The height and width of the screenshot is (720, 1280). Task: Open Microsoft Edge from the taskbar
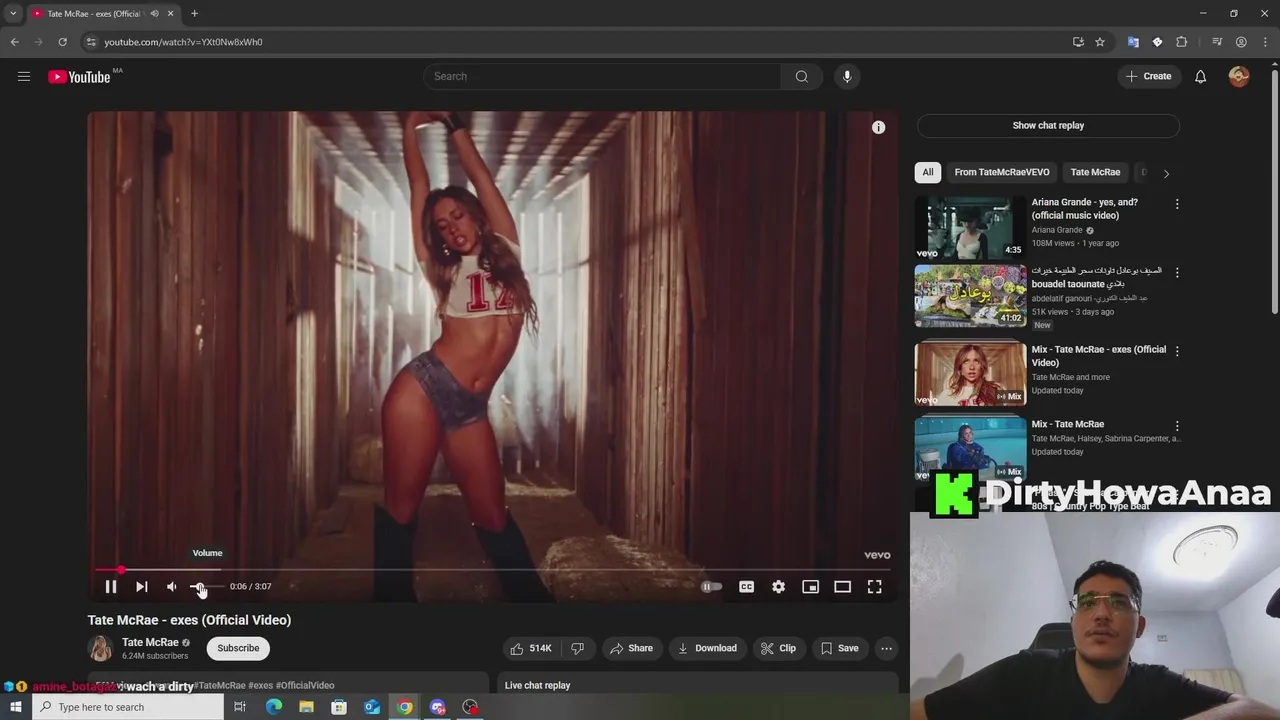(x=274, y=707)
